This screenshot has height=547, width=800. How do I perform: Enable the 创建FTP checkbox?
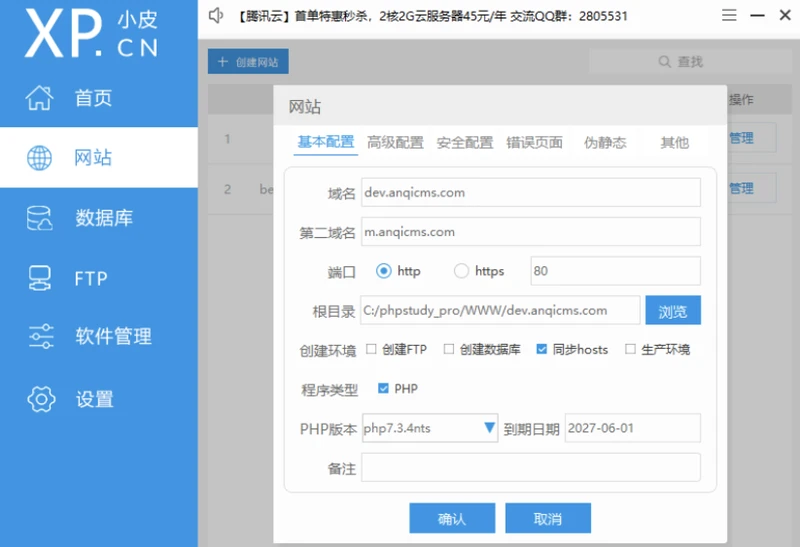point(371,350)
